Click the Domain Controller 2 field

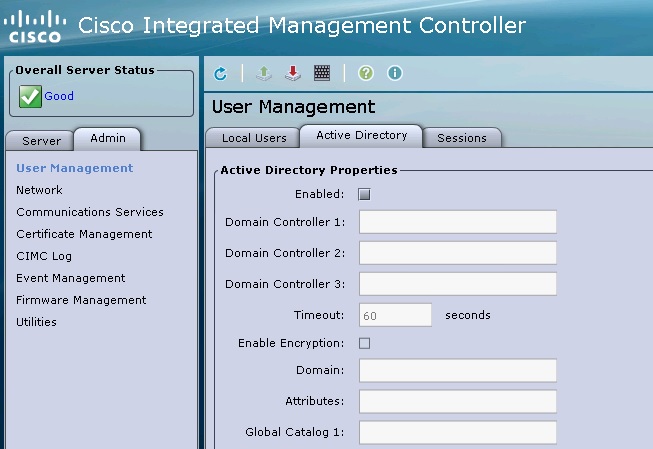coord(458,253)
